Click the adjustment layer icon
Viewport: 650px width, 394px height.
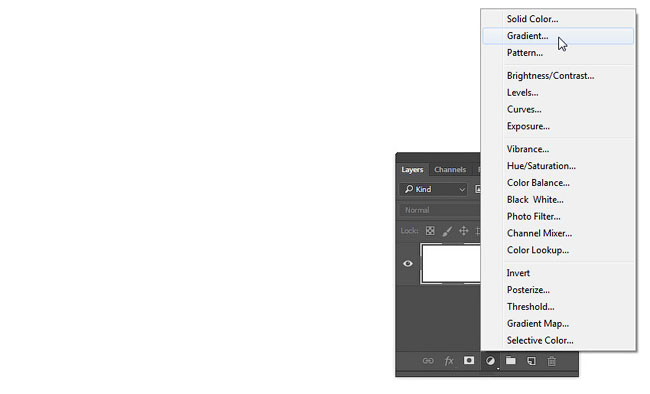coord(490,361)
